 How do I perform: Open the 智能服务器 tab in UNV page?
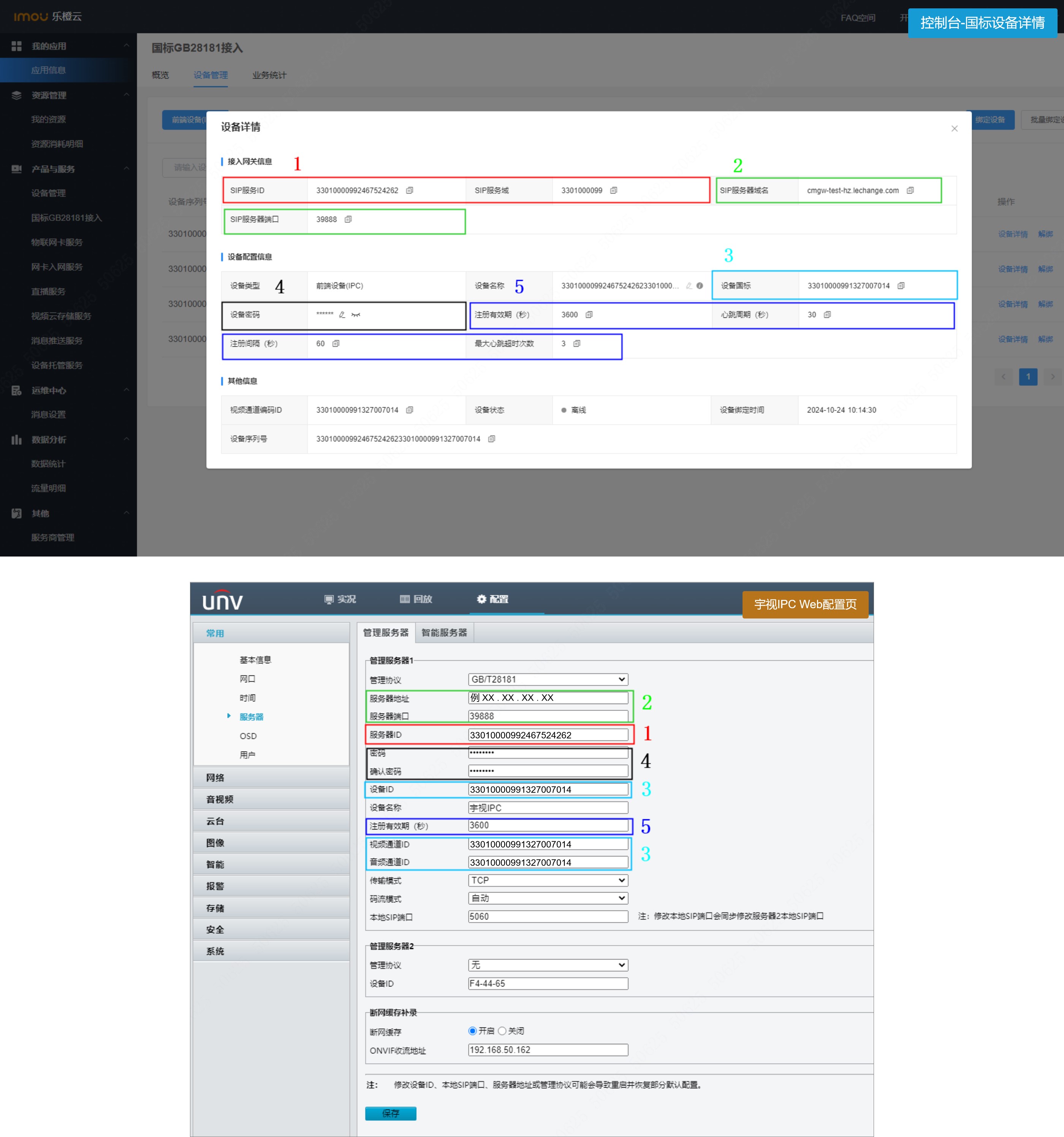coord(444,633)
